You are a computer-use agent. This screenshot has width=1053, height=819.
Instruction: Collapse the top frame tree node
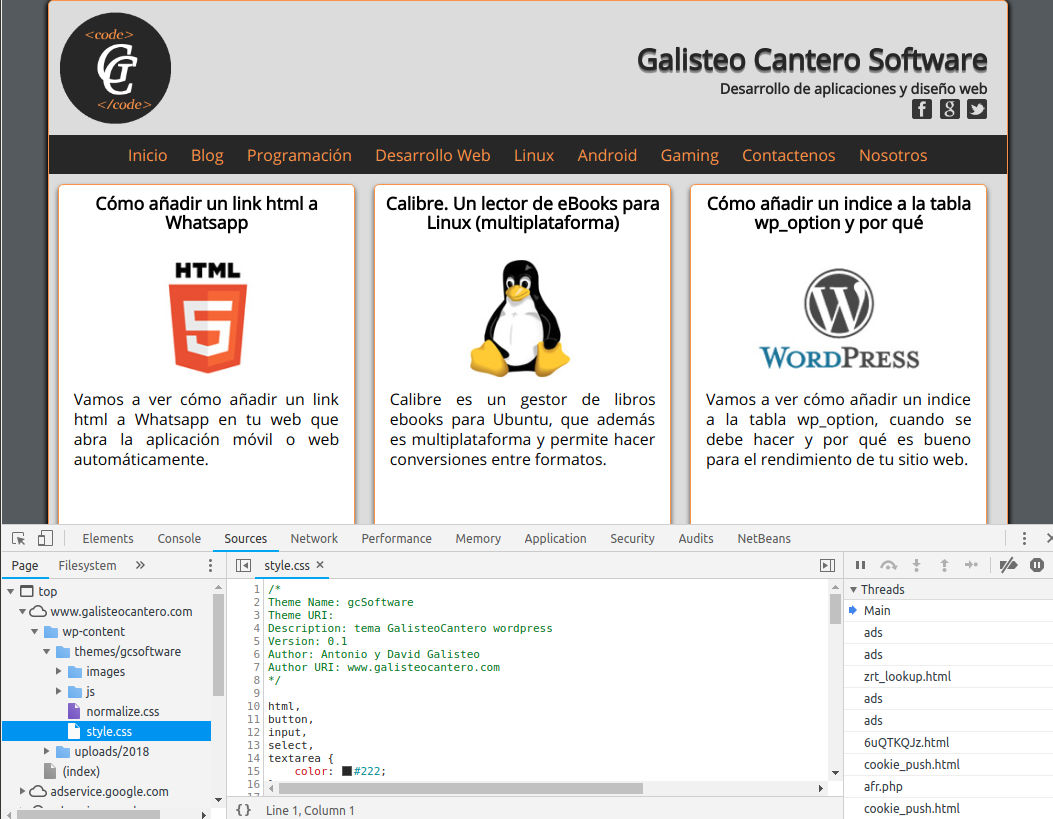coord(11,591)
